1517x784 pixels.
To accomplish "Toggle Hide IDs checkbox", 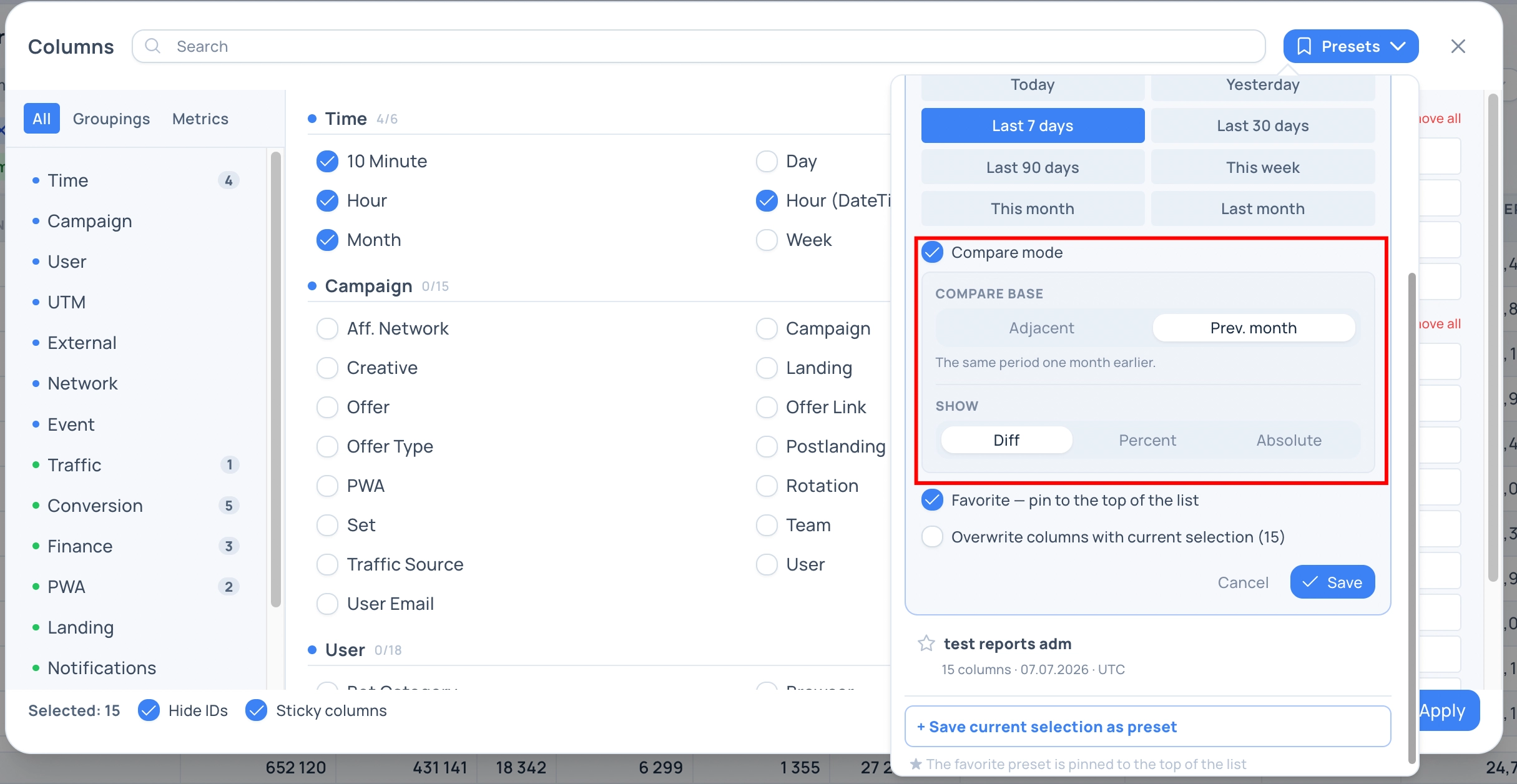I will pos(149,710).
